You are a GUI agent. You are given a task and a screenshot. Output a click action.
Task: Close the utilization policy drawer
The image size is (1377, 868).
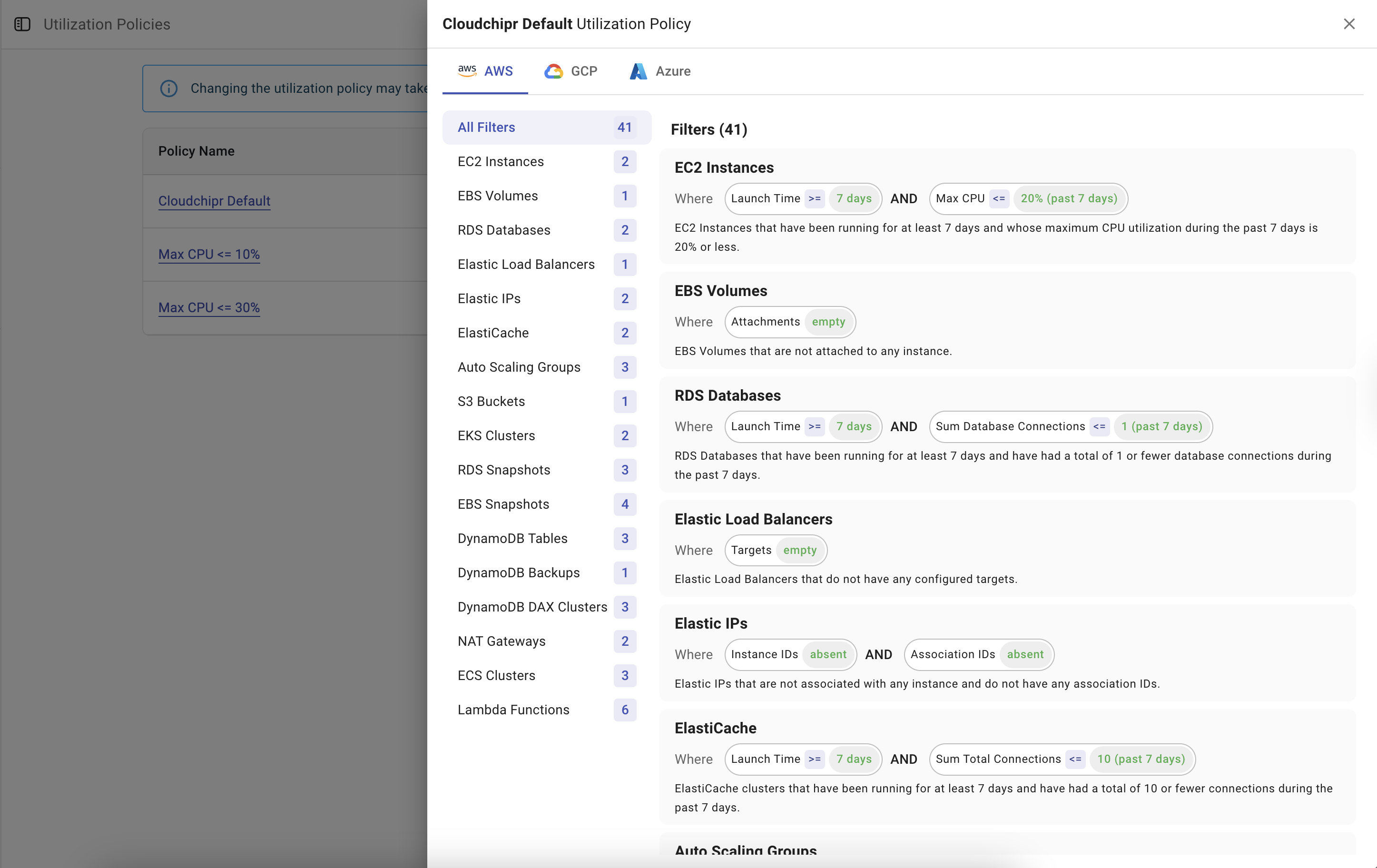tap(1349, 24)
